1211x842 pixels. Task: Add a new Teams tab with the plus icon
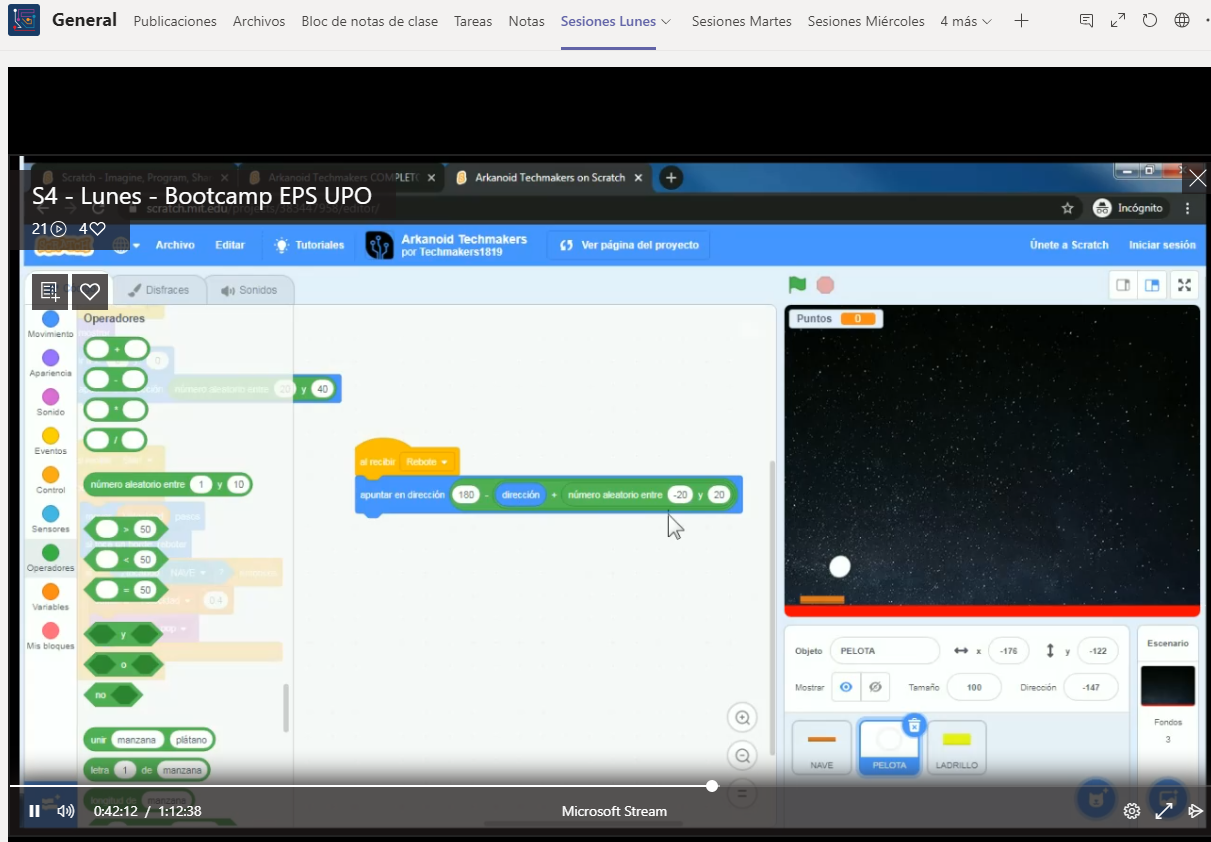(1021, 21)
